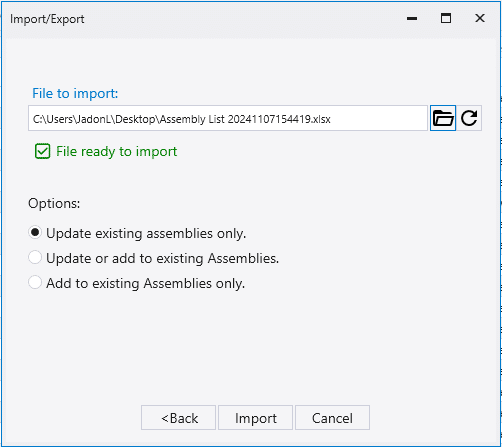The image size is (502, 447).
Task: Select the 'Update existing assemblies only' radio button
Action: point(35,232)
